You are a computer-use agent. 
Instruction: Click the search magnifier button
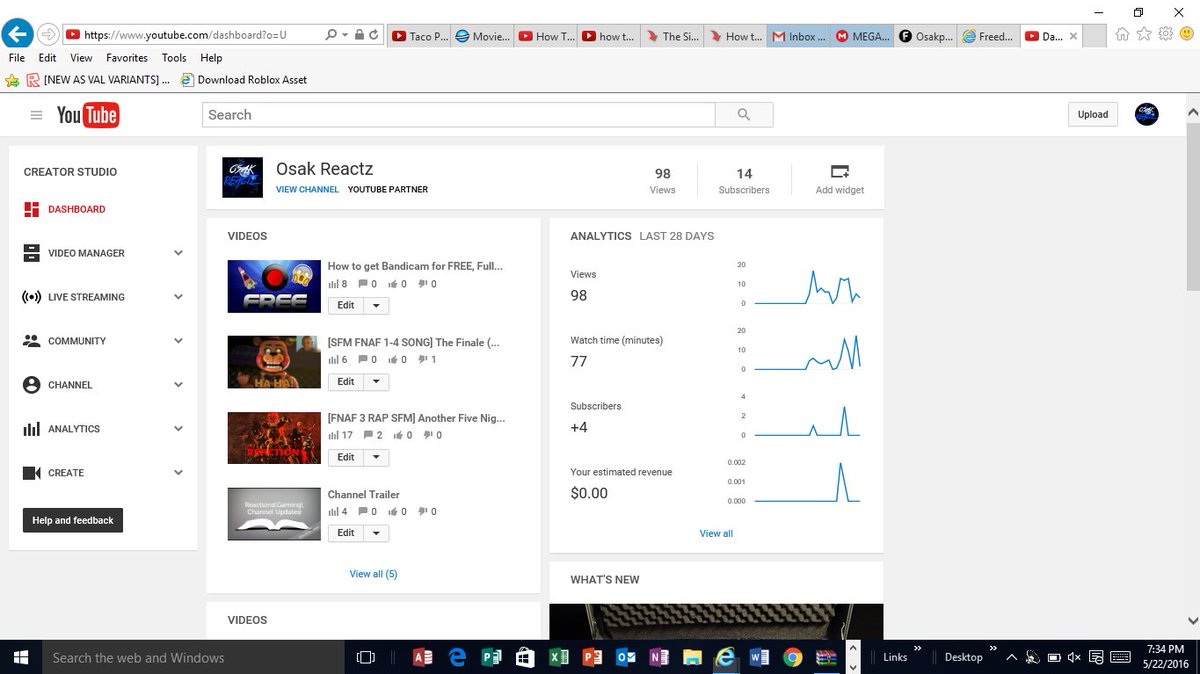click(x=744, y=115)
